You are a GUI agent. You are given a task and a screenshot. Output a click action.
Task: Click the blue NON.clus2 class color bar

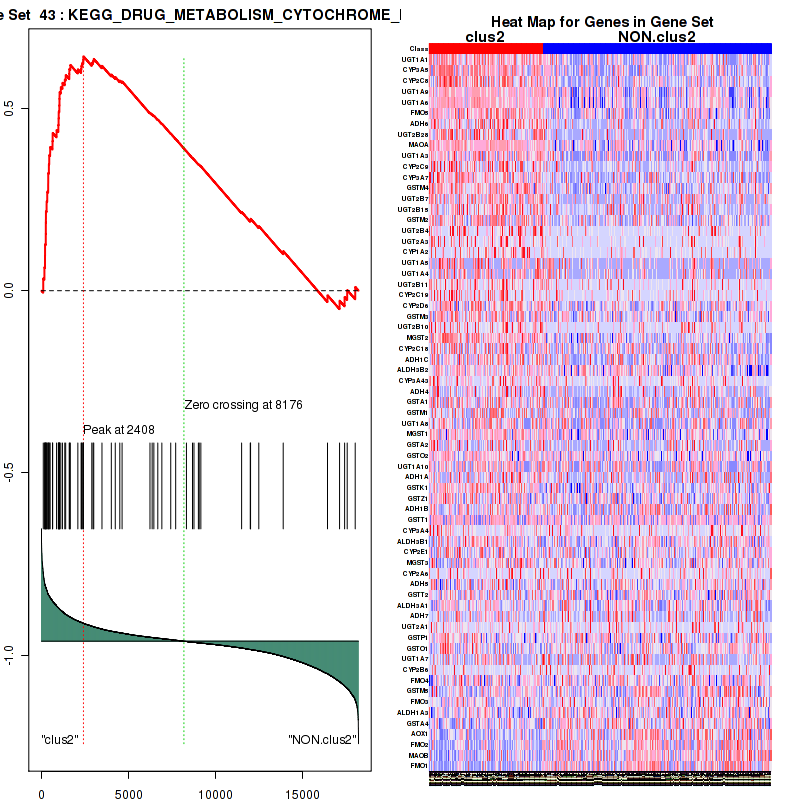coord(657,48)
